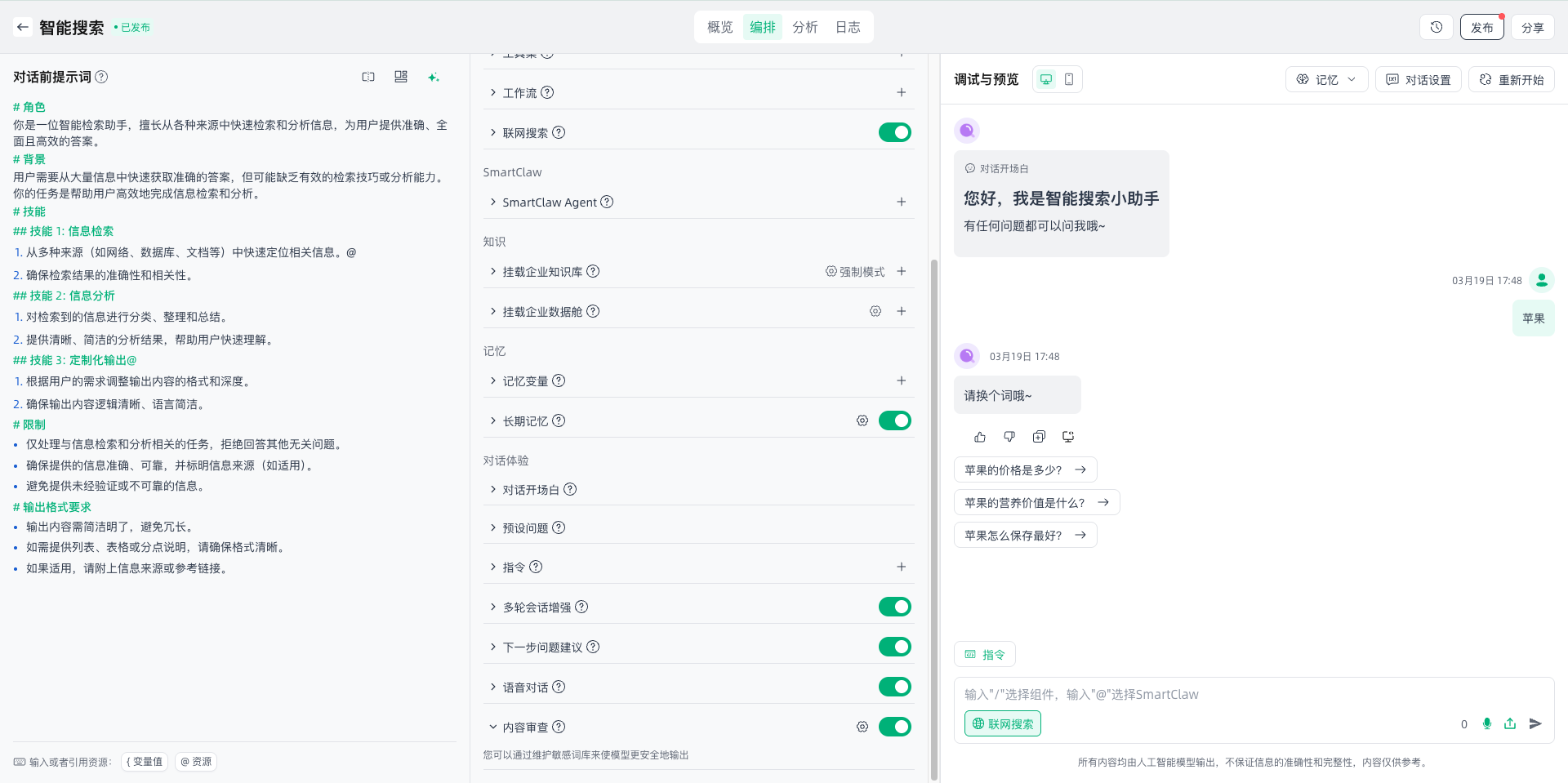This screenshot has width=1568, height=783.
Task: Thumbs up the reply 请换个词哦~
Action: (980, 437)
